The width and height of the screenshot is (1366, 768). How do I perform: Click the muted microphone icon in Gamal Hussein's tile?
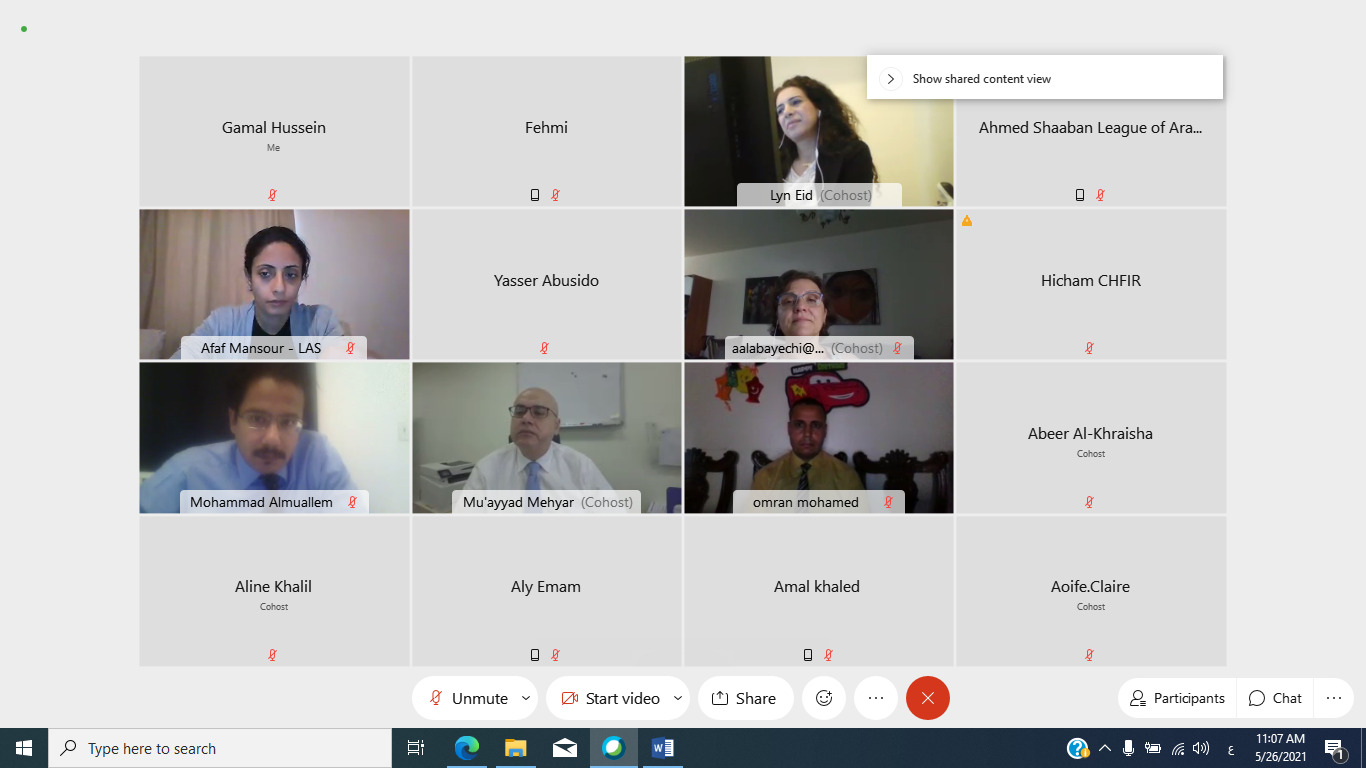272,195
